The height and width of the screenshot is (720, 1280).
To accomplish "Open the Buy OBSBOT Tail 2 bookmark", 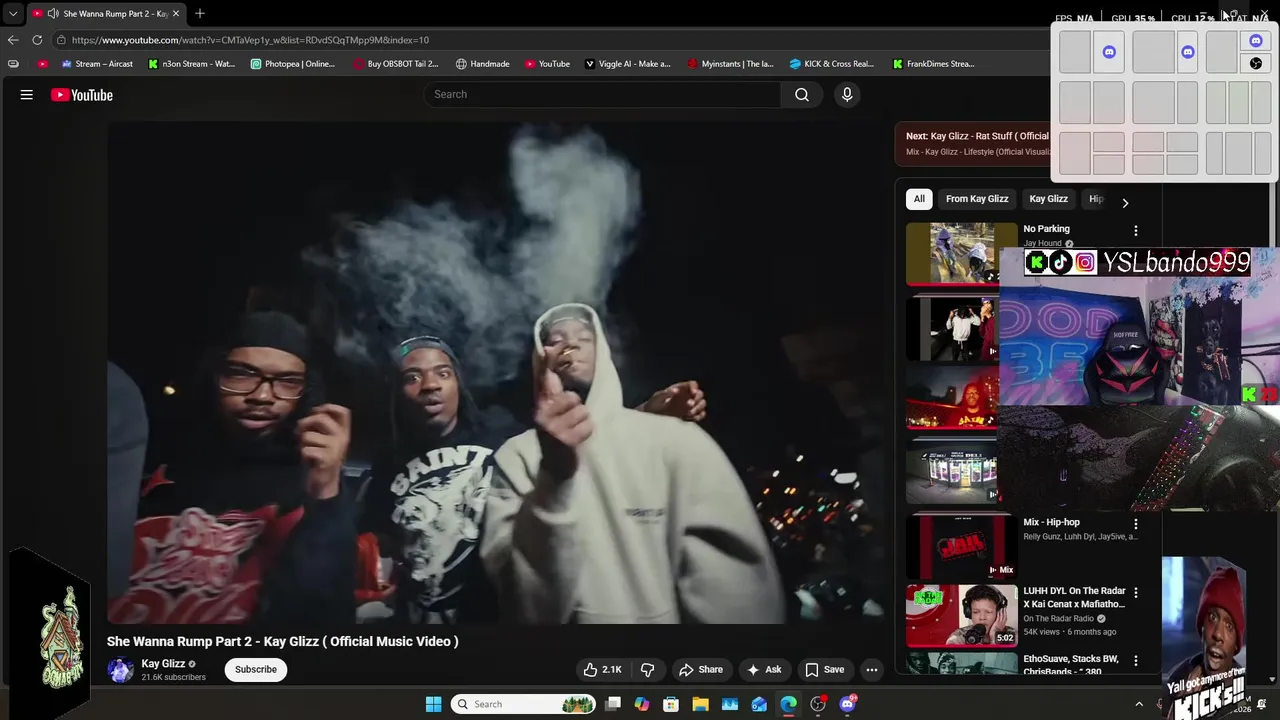I will [x=396, y=64].
